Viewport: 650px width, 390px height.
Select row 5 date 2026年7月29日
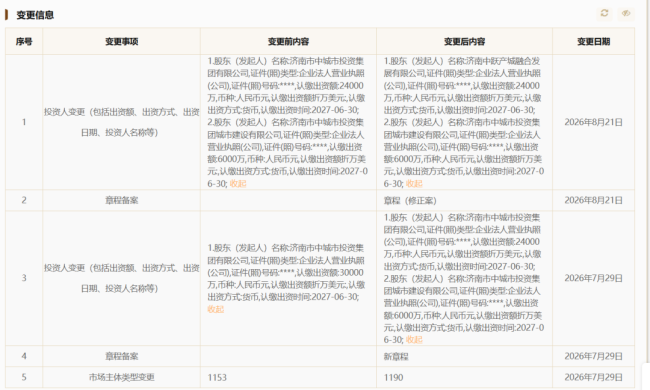point(594,377)
